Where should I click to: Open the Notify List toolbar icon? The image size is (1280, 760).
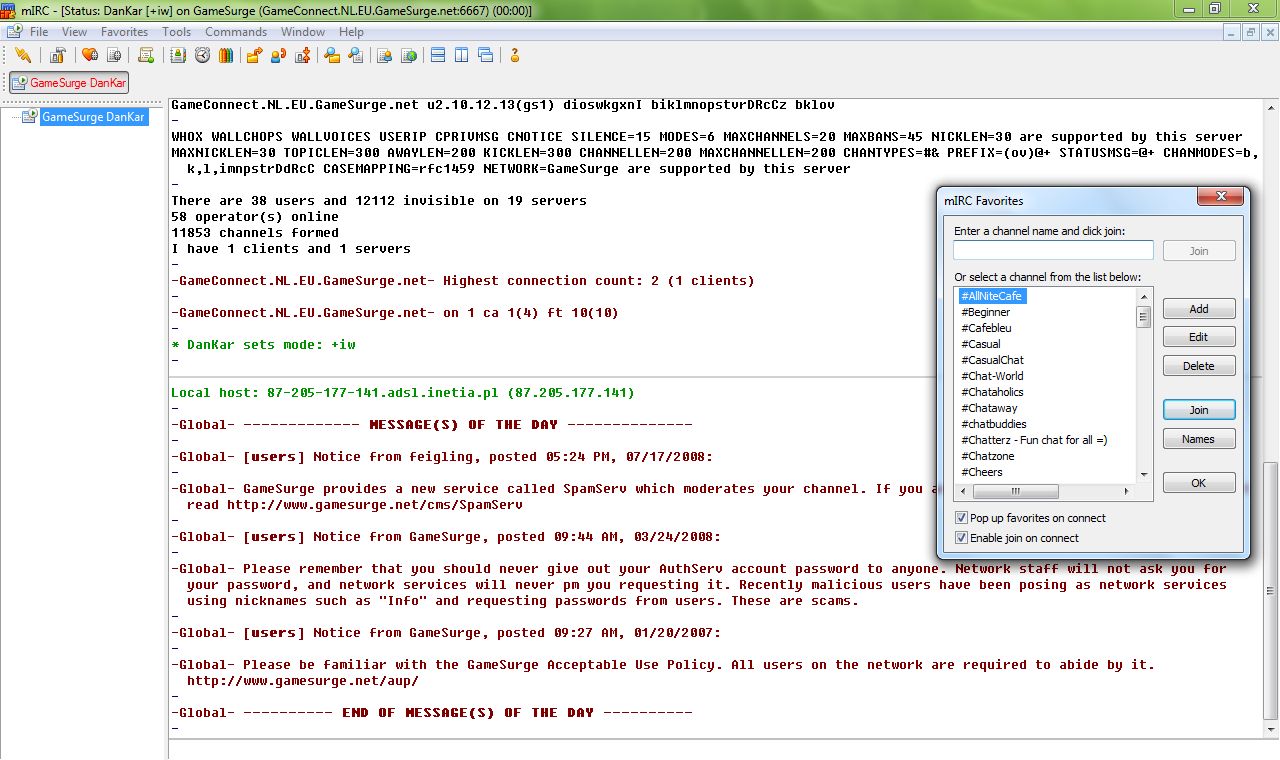click(385, 55)
